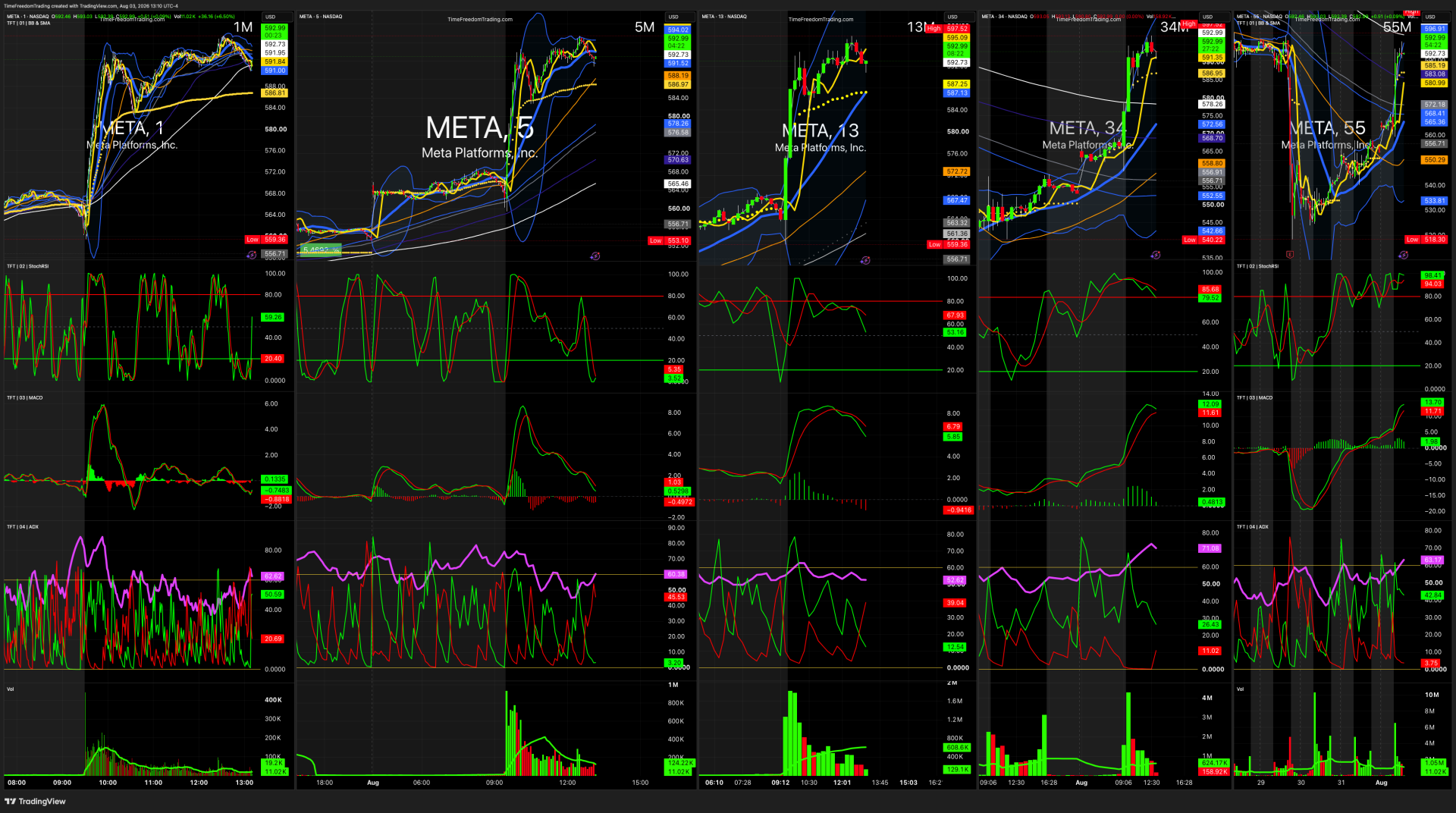Select the 'META · 34 · NASDAQ' symbol header
Image resolution: width=1456 pixels, height=813 pixels.
1005,16
